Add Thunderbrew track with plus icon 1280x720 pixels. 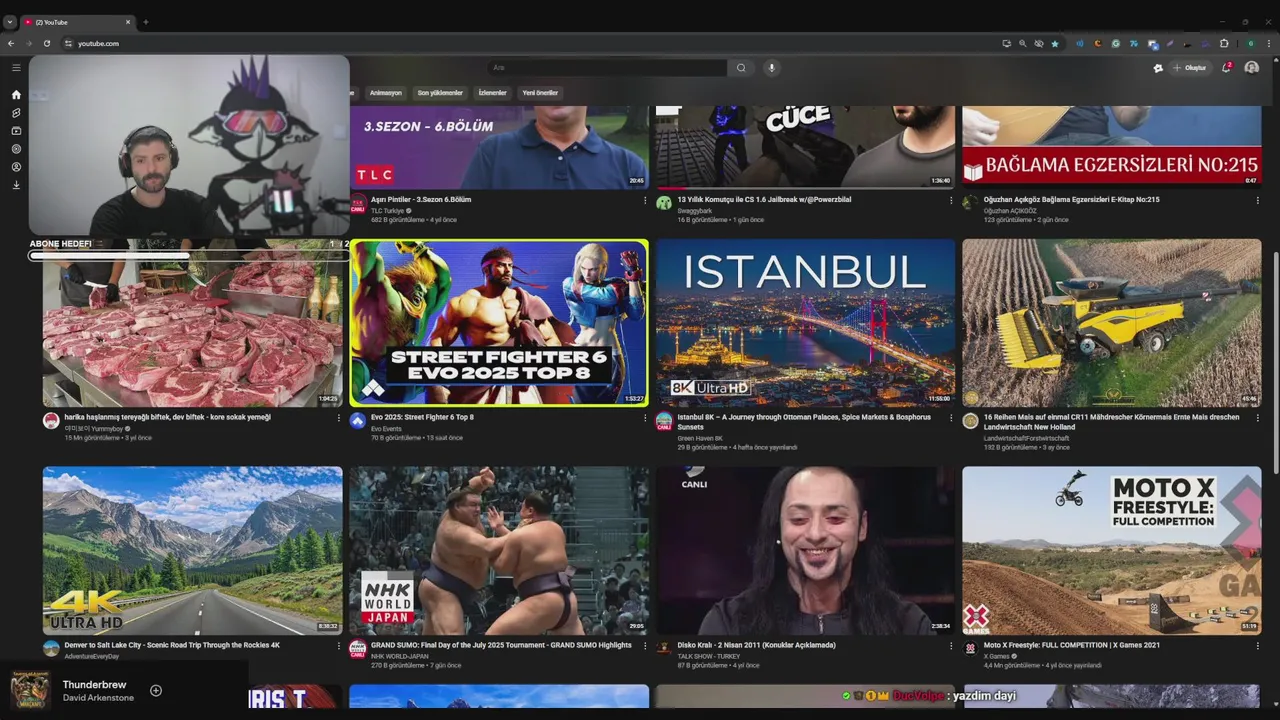pos(156,690)
